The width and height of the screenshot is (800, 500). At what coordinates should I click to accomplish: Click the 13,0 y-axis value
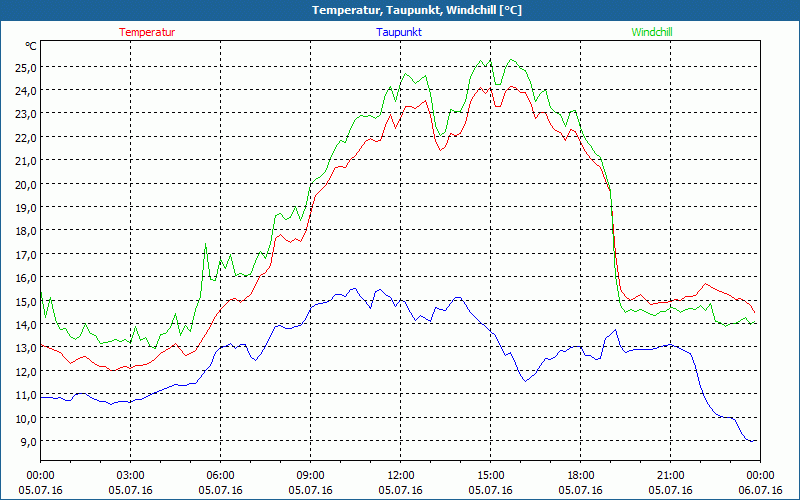[26, 348]
